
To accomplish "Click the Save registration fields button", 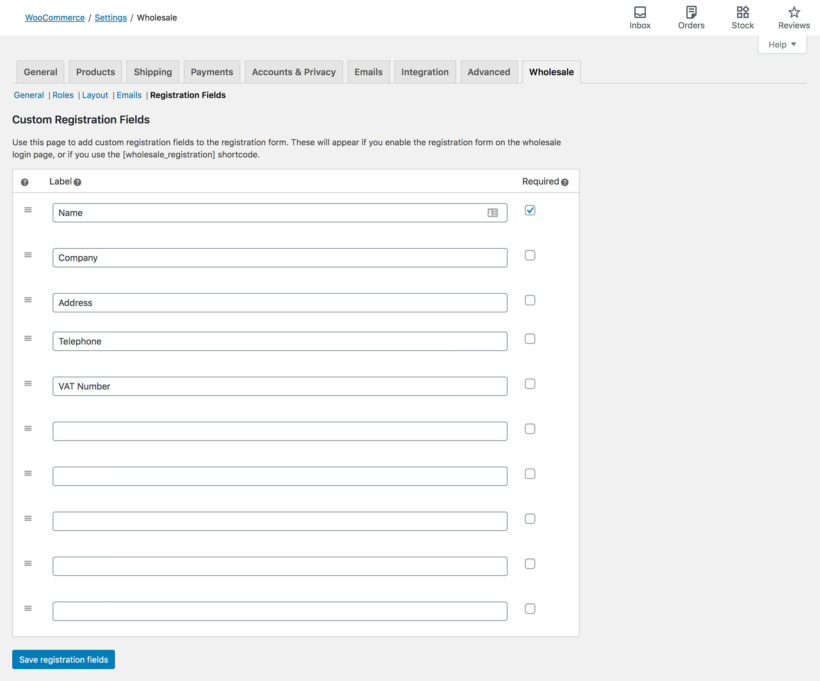I will tap(63, 659).
